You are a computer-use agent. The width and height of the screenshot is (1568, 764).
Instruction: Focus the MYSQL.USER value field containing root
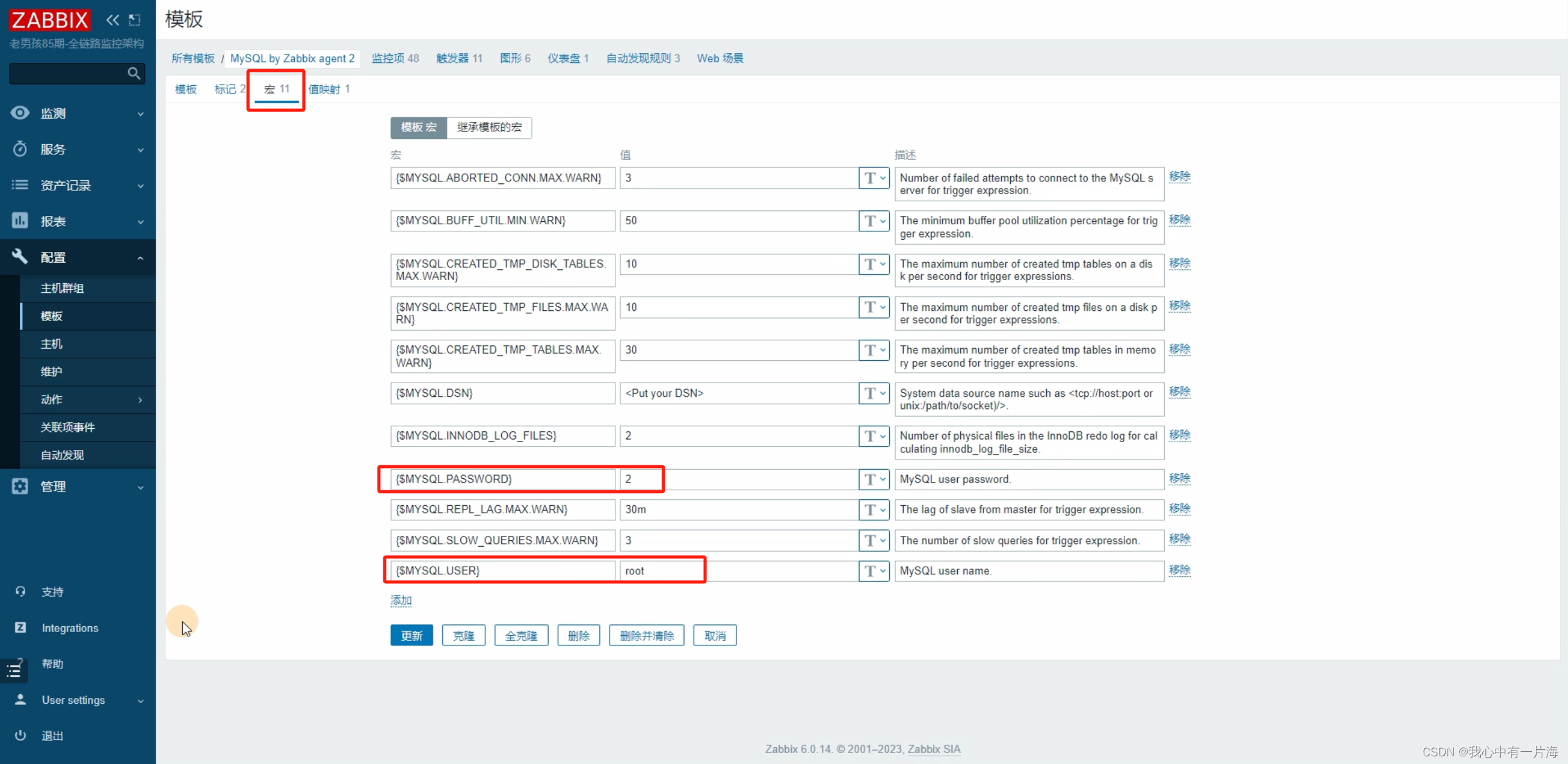pyautogui.click(x=739, y=570)
